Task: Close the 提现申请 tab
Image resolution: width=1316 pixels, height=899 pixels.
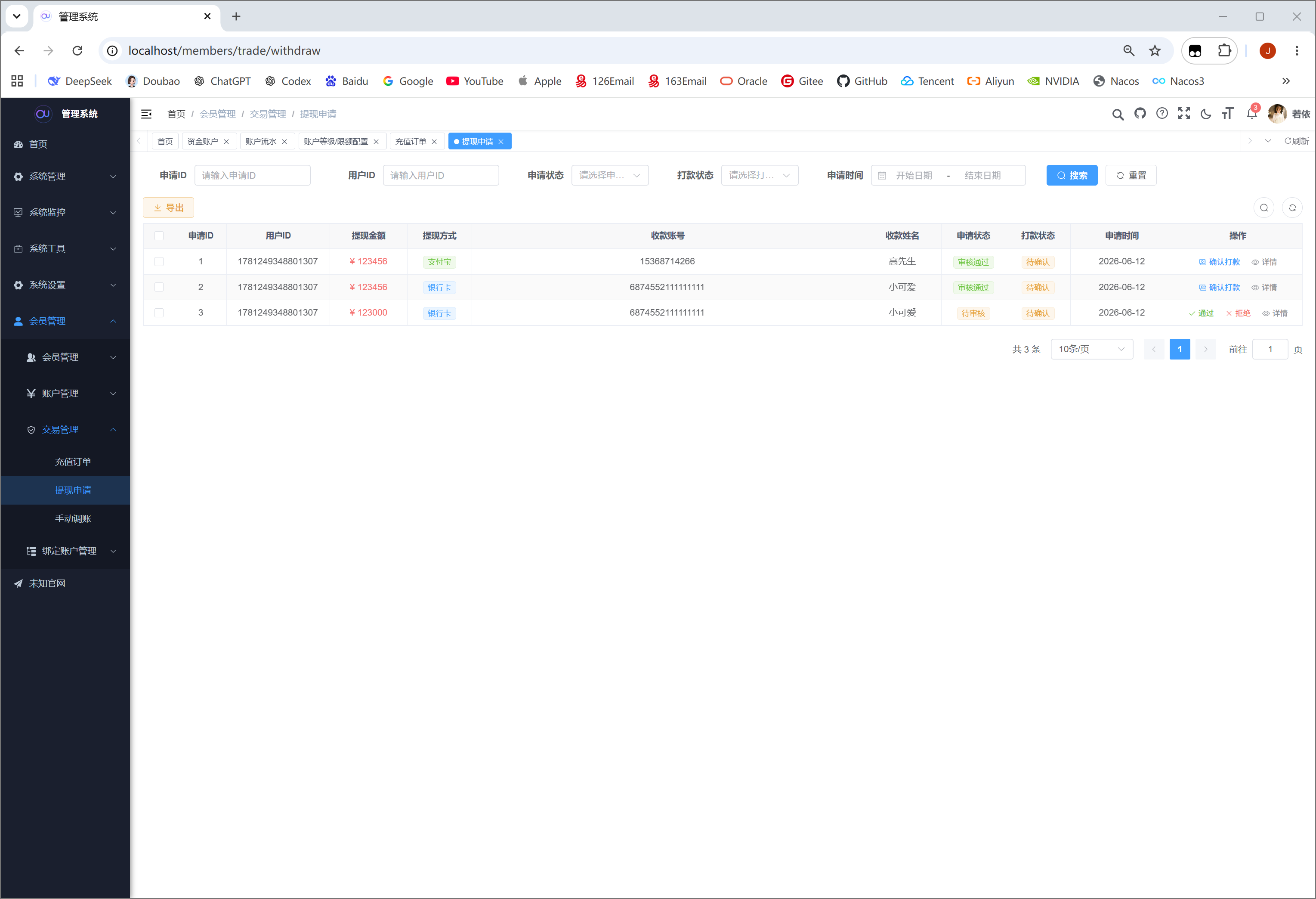Action: (500, 142)
